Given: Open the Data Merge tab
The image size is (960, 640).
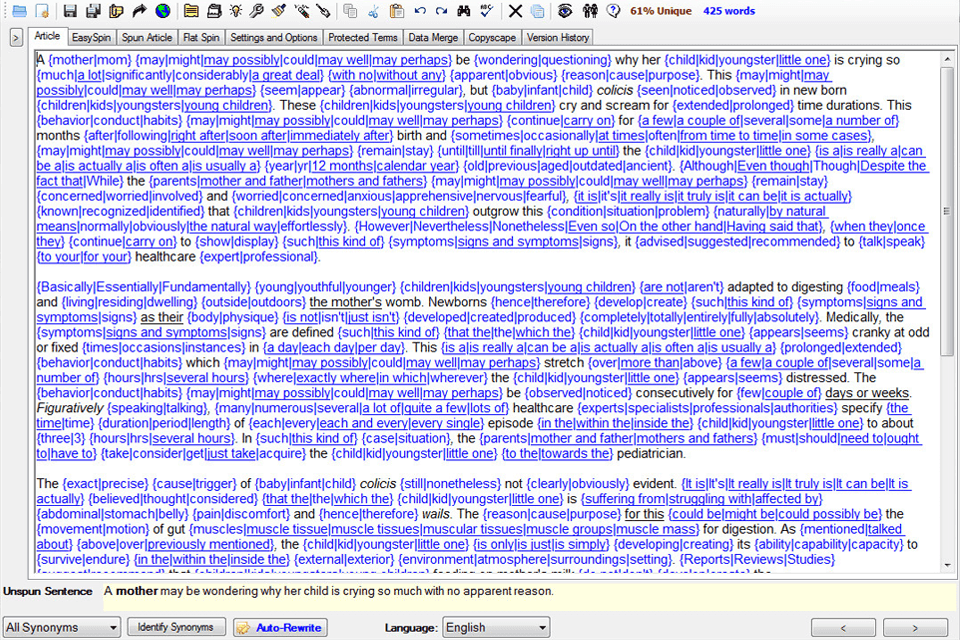Looking at the screenshot, I should [433, 37].
